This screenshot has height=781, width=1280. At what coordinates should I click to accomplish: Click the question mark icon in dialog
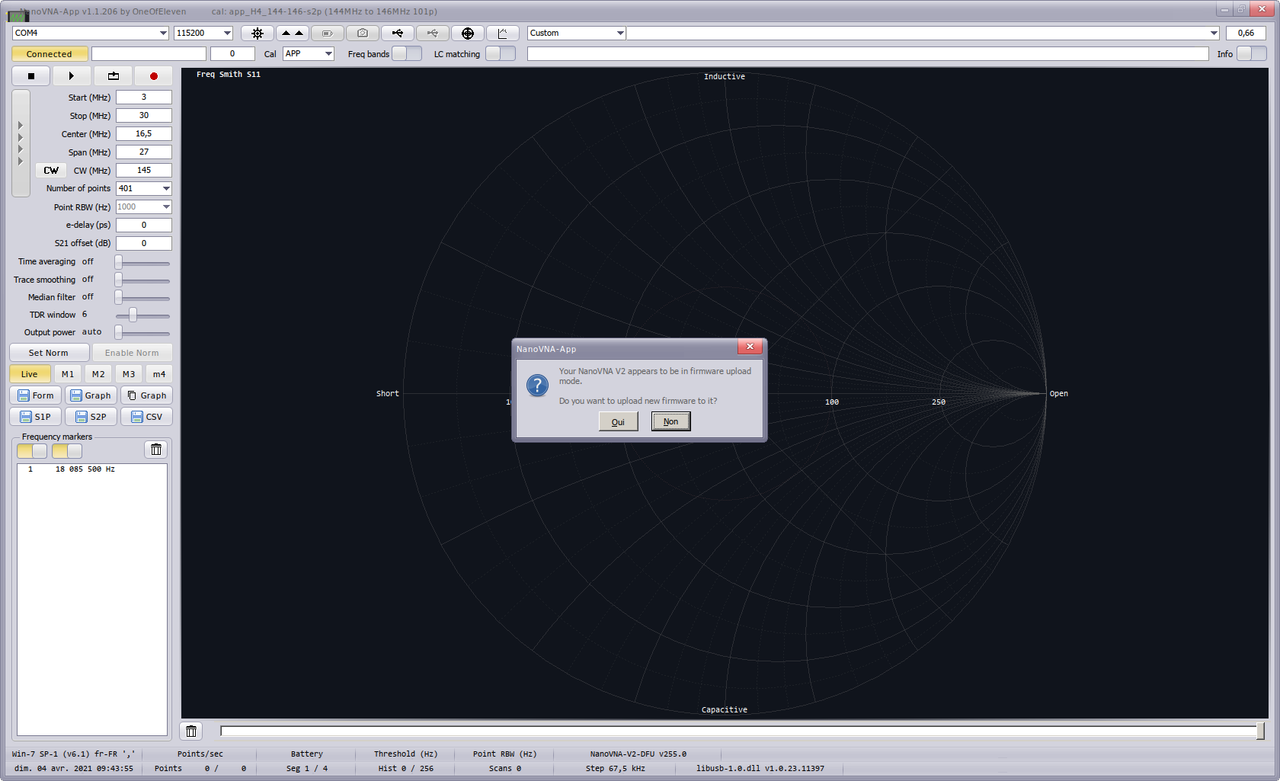pyautogui.click(x=537, y=385)
